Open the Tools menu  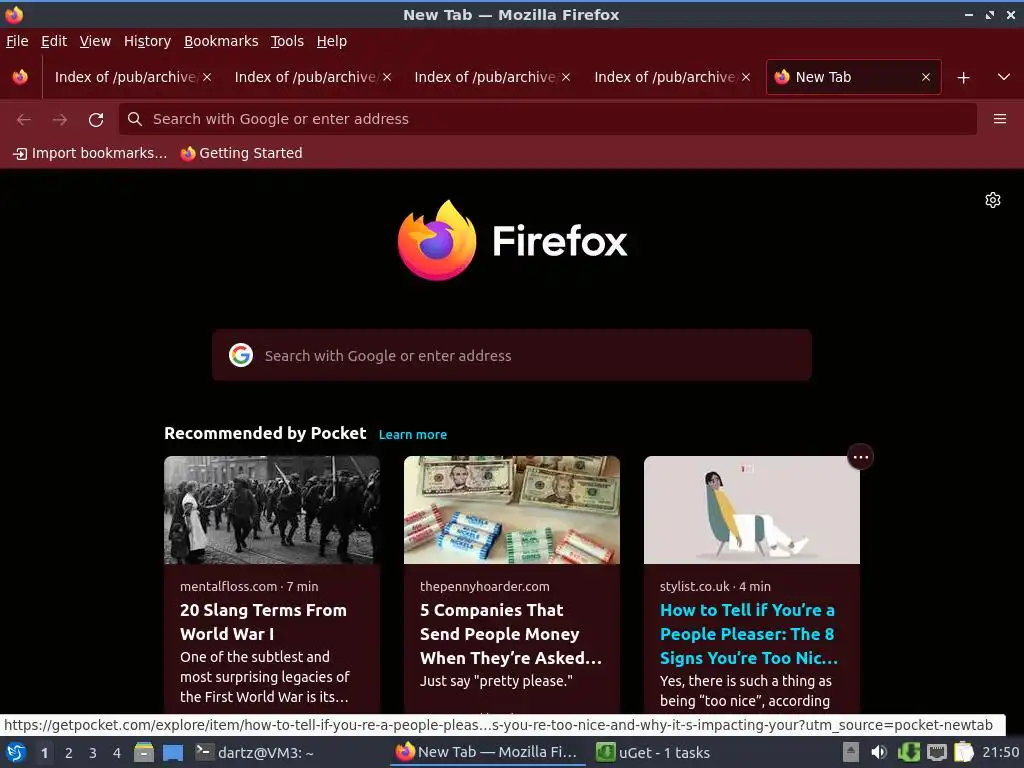click(x=287, y=41)
